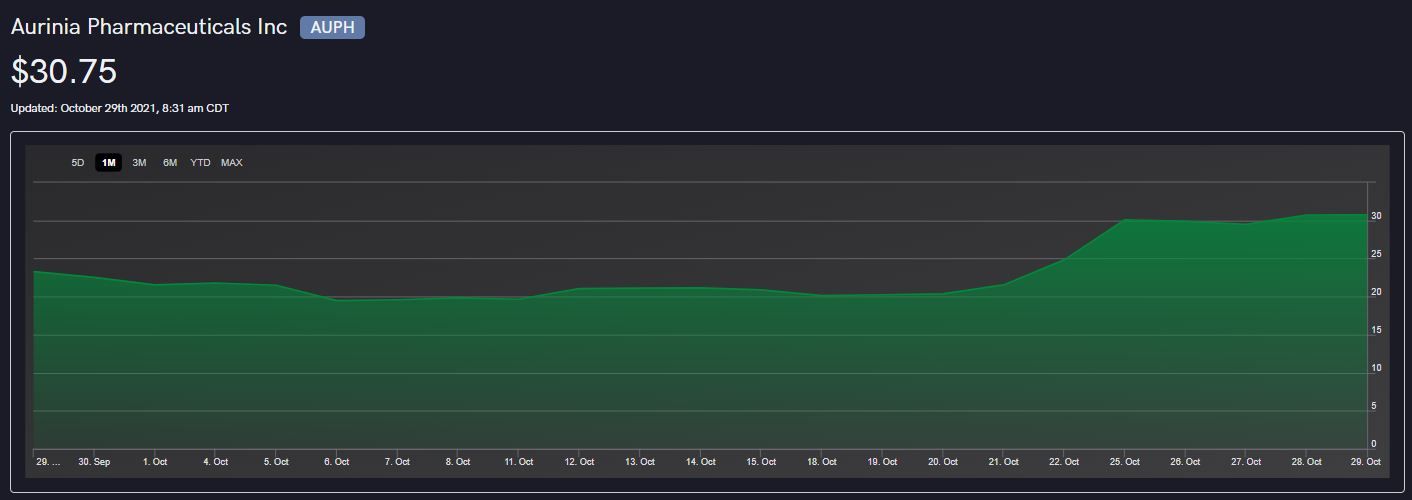This screenshot has height=500, width=1412.
Task: Pick the 18. Oct axis marker
Action: 822,462
